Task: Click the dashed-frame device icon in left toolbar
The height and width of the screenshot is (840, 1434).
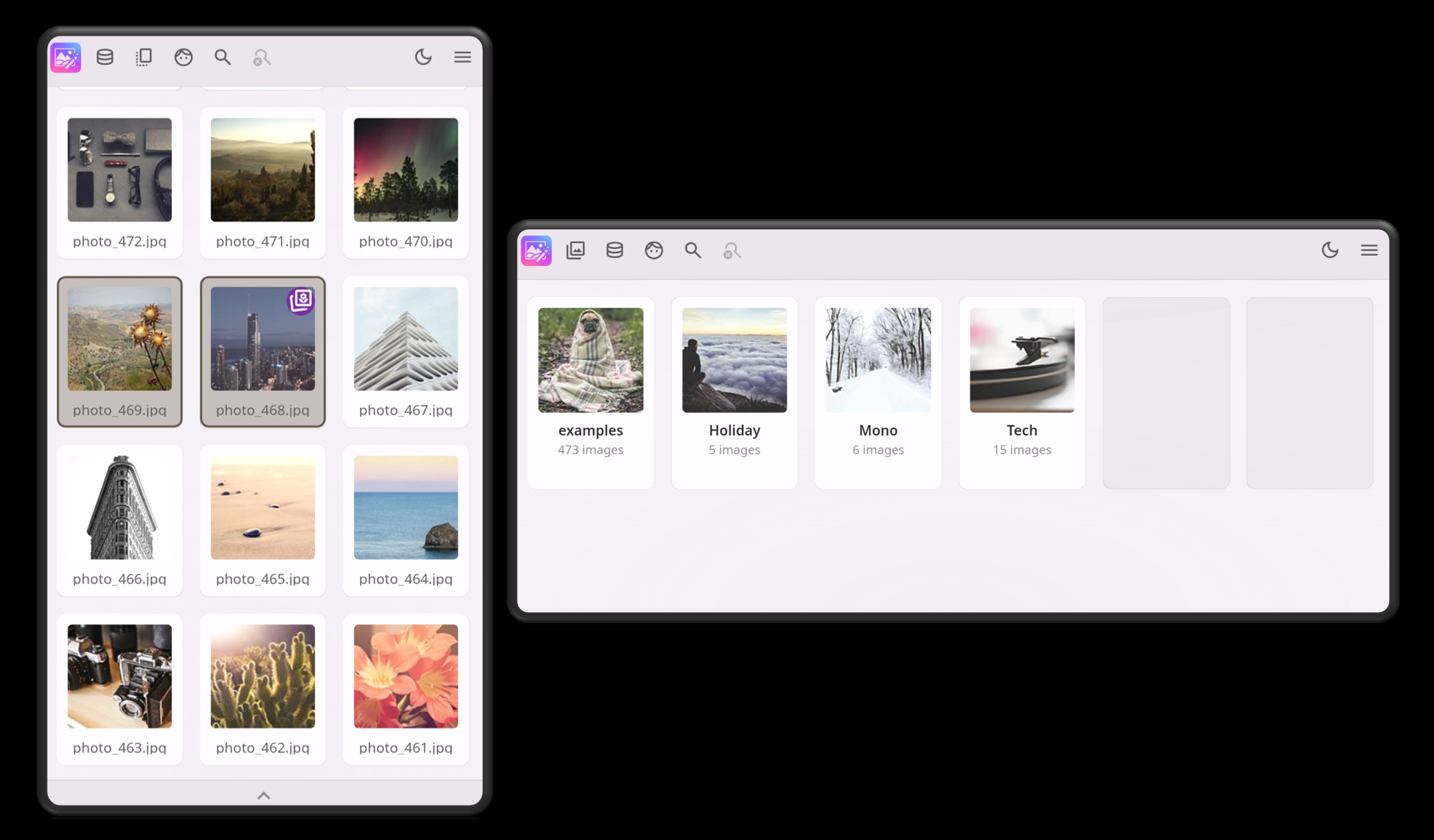Action: tap(144, 57)
